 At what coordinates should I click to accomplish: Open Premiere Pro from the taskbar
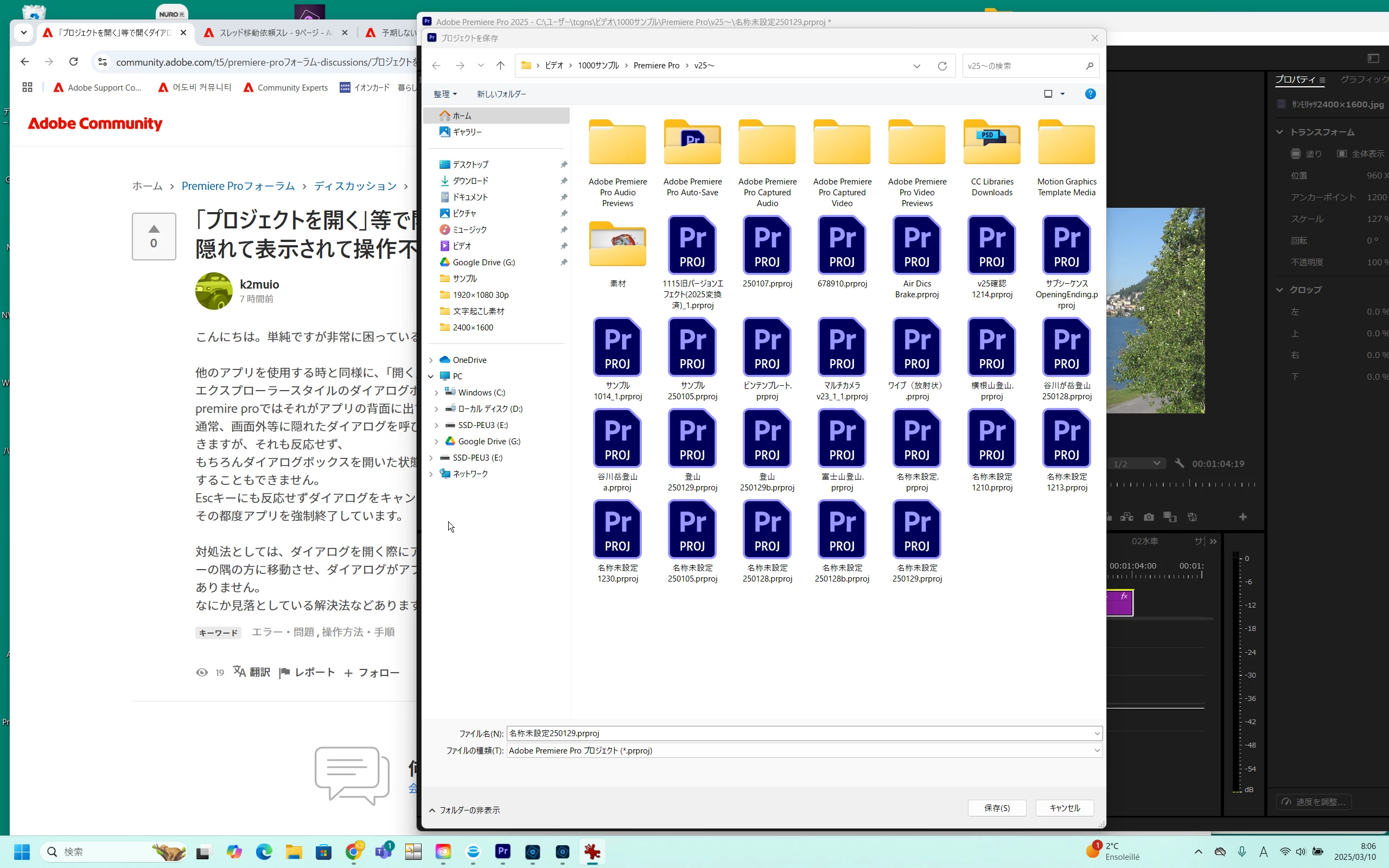(503, 851)
